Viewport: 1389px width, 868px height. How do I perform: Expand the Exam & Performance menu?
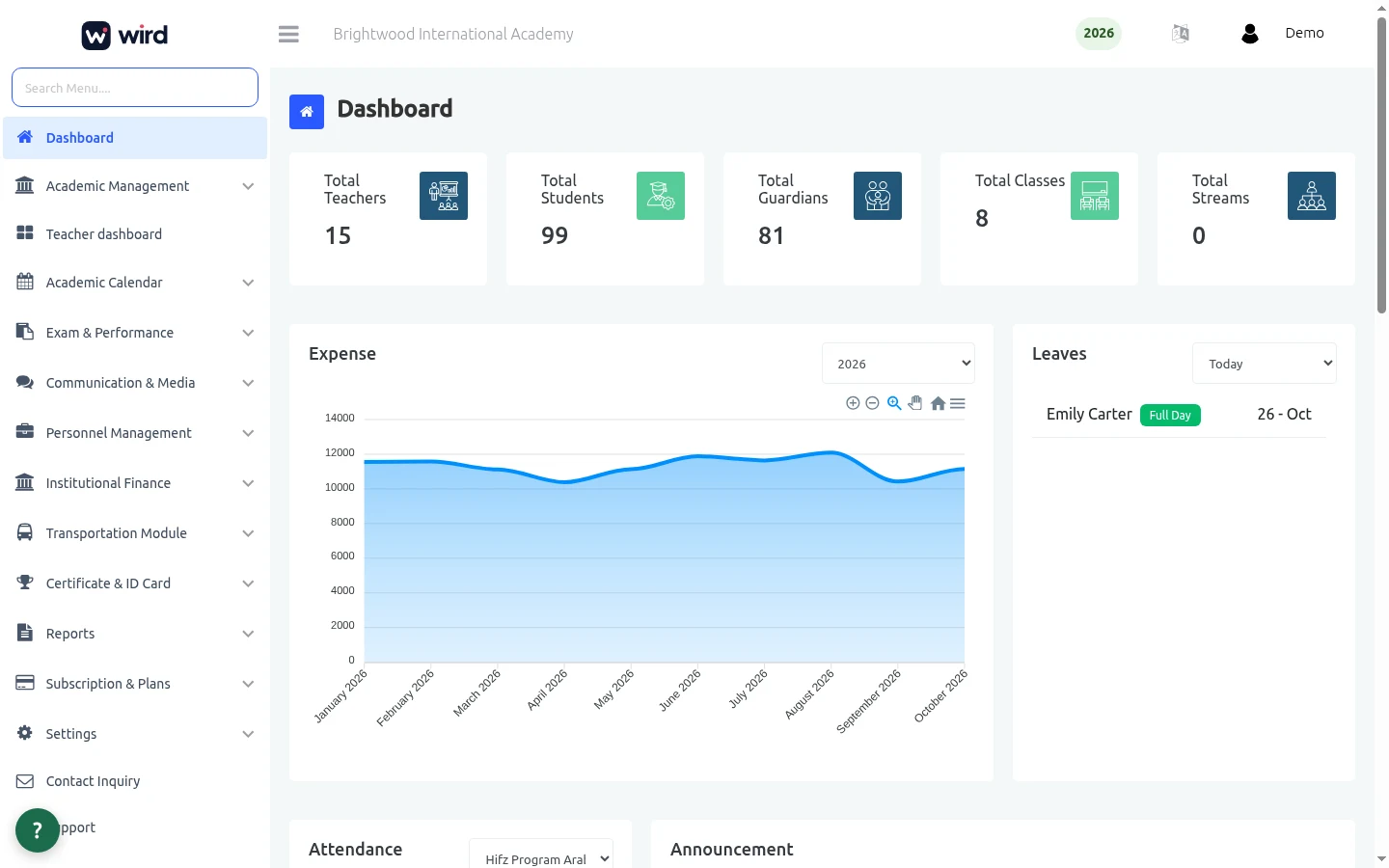pos(135,333)
